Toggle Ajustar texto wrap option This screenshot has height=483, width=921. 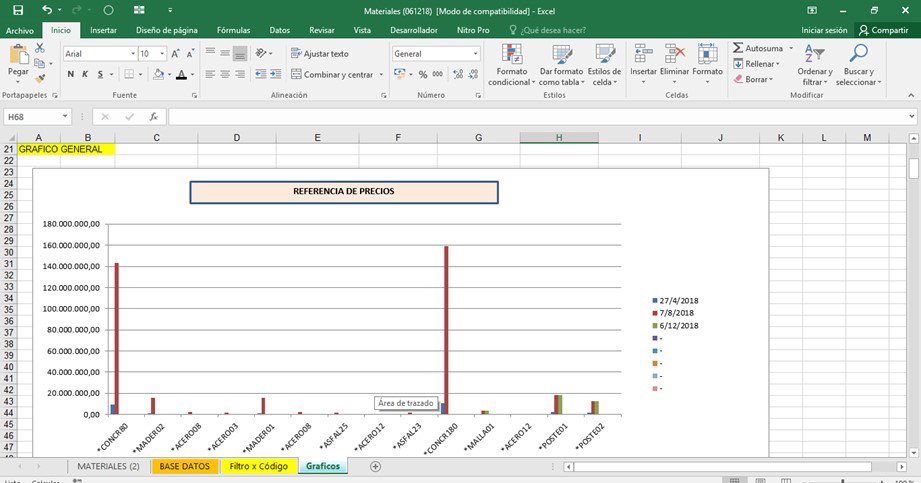(x=320, y=53)
